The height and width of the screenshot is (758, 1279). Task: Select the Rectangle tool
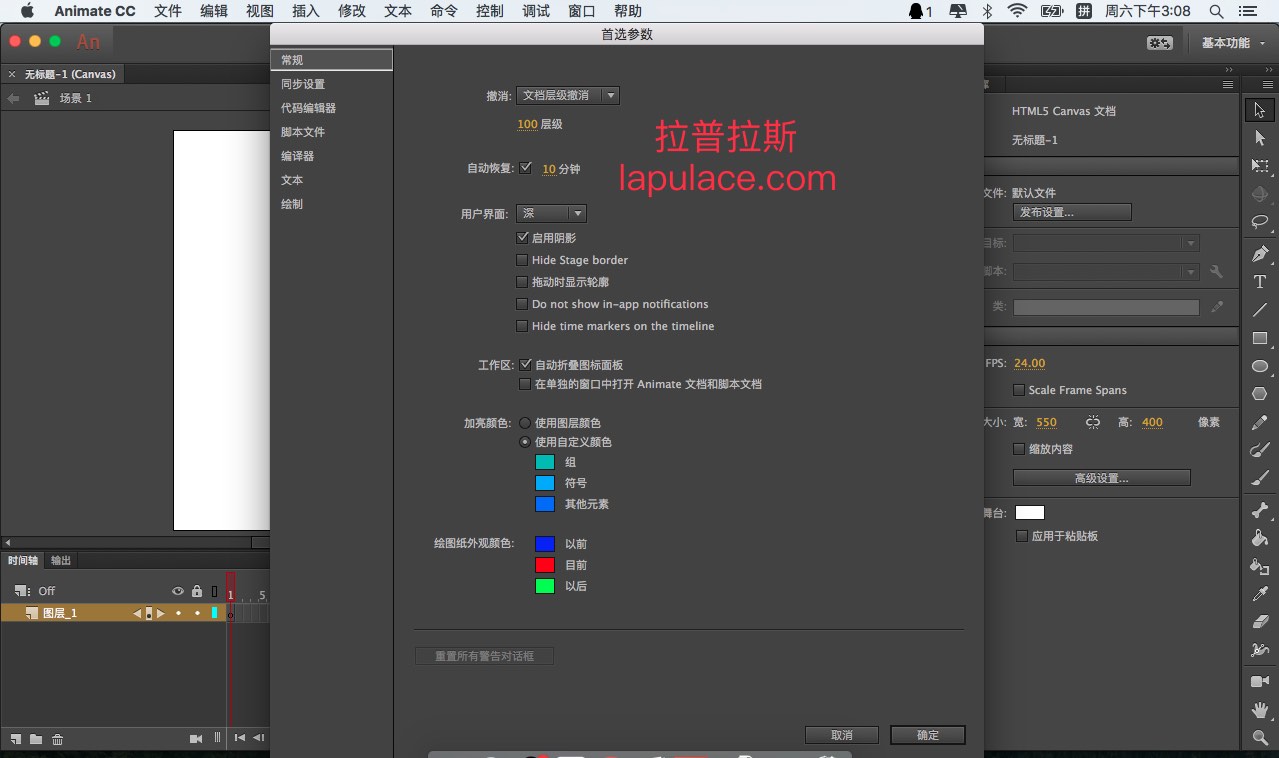click(x=1260, y=338)
